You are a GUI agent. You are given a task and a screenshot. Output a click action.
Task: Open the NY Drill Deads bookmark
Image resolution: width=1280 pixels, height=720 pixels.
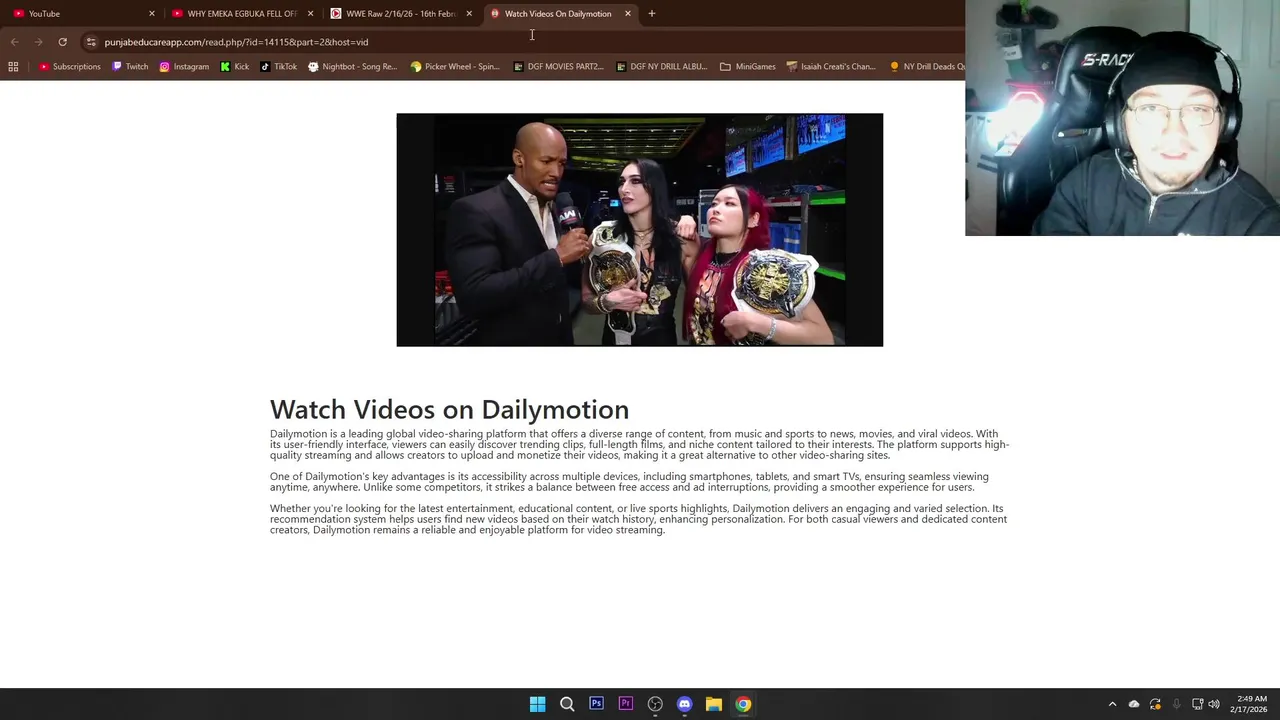point(927,66)
